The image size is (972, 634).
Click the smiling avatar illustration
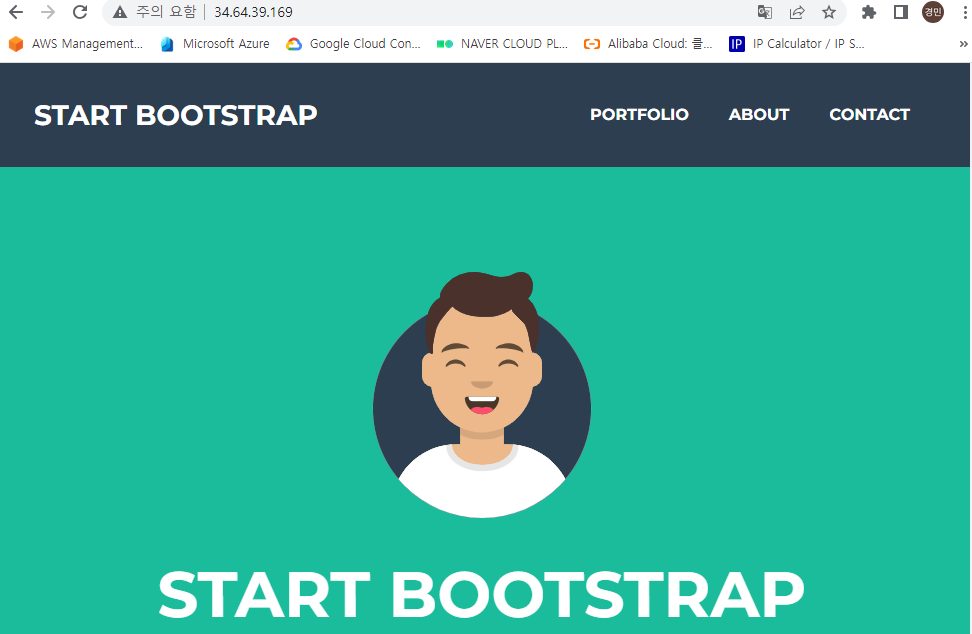[x=482, y=394]
